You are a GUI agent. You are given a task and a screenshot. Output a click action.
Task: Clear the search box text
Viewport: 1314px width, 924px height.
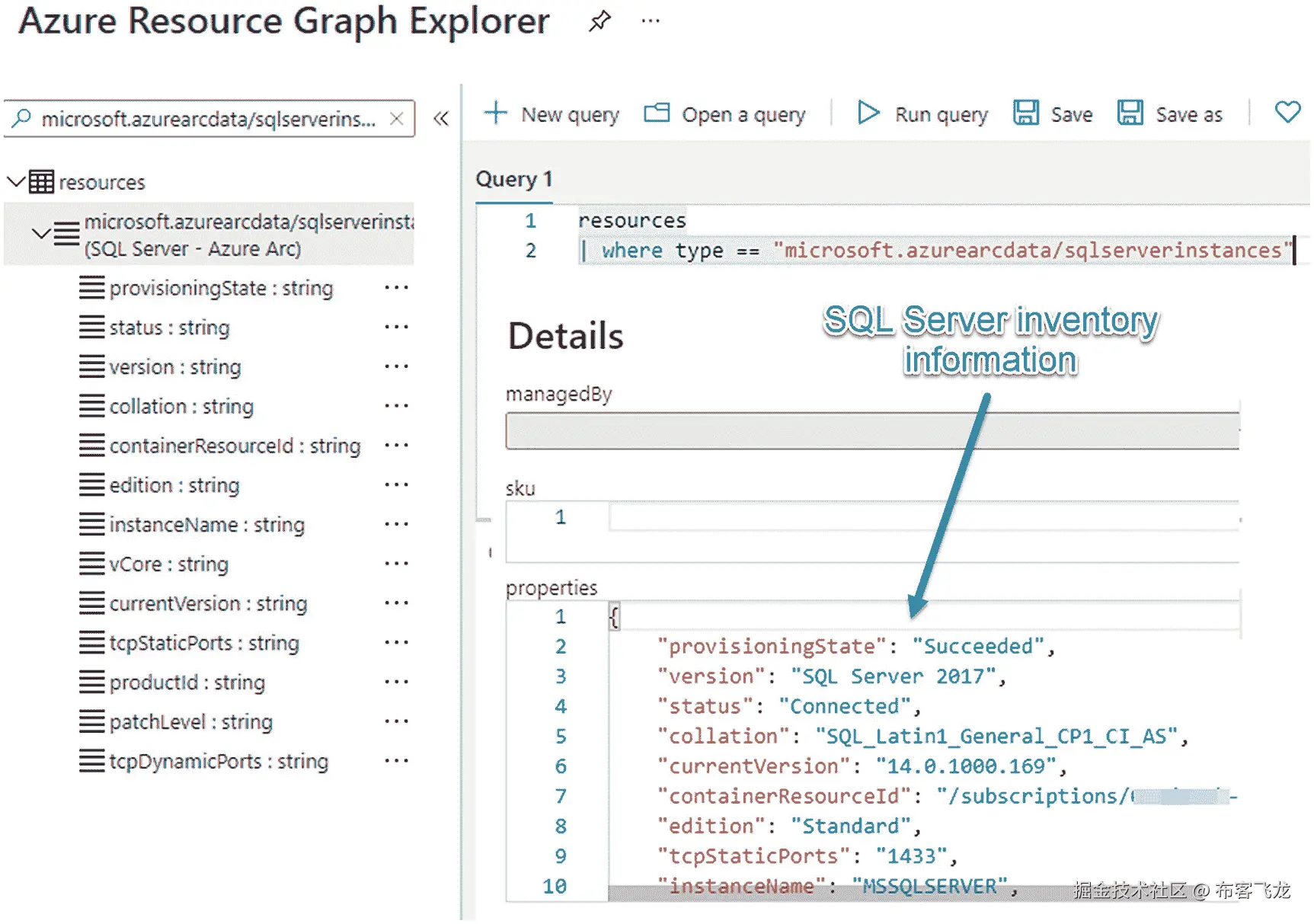tap(396, 119)
